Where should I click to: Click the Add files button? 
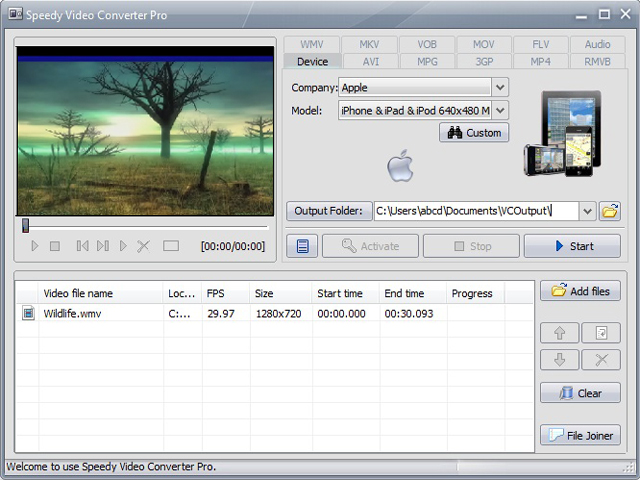point(580,291)
